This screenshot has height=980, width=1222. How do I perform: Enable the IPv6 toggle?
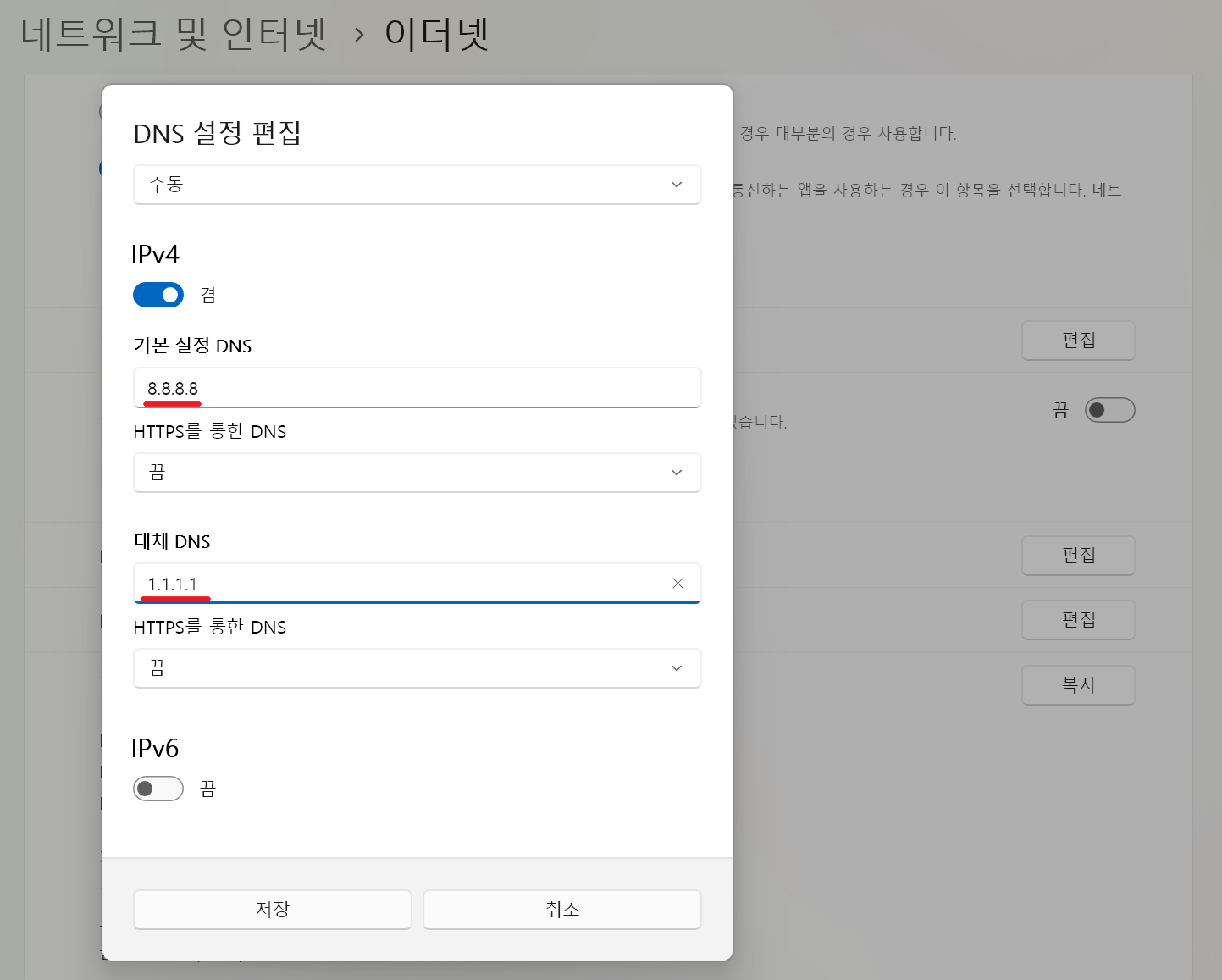158,789
